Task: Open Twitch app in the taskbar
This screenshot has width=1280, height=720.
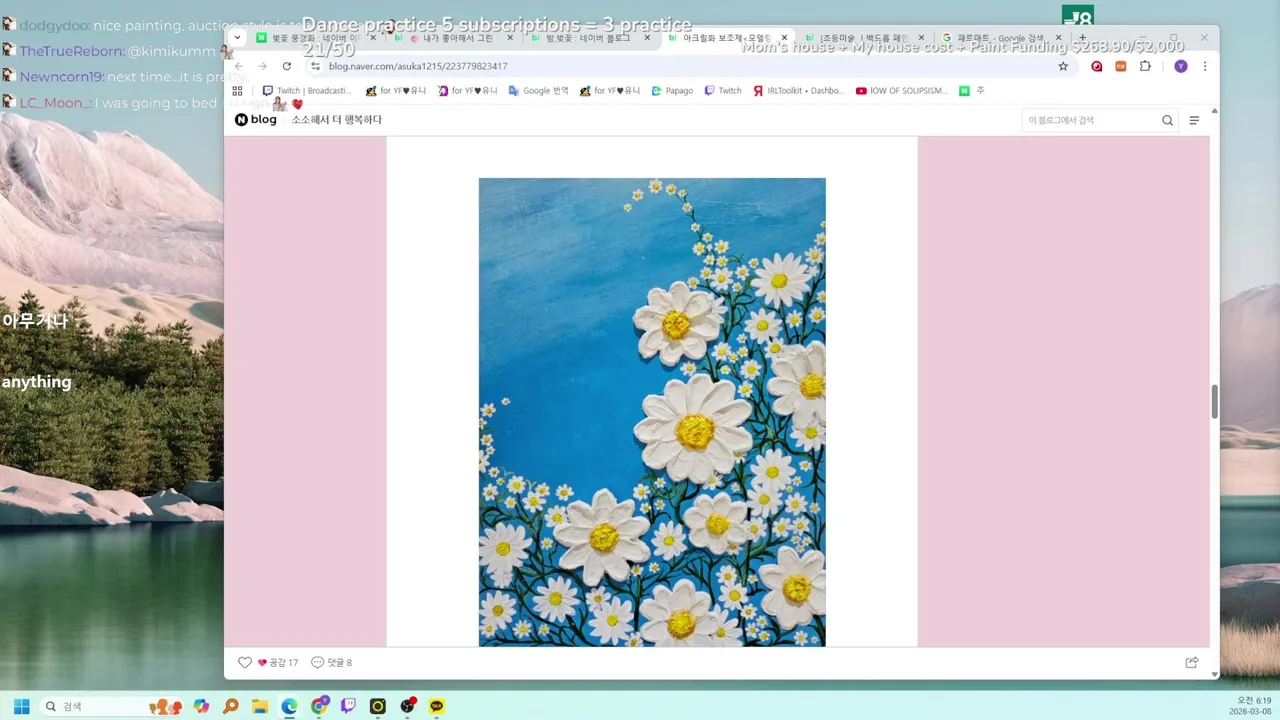Action: tap(348, 706)
